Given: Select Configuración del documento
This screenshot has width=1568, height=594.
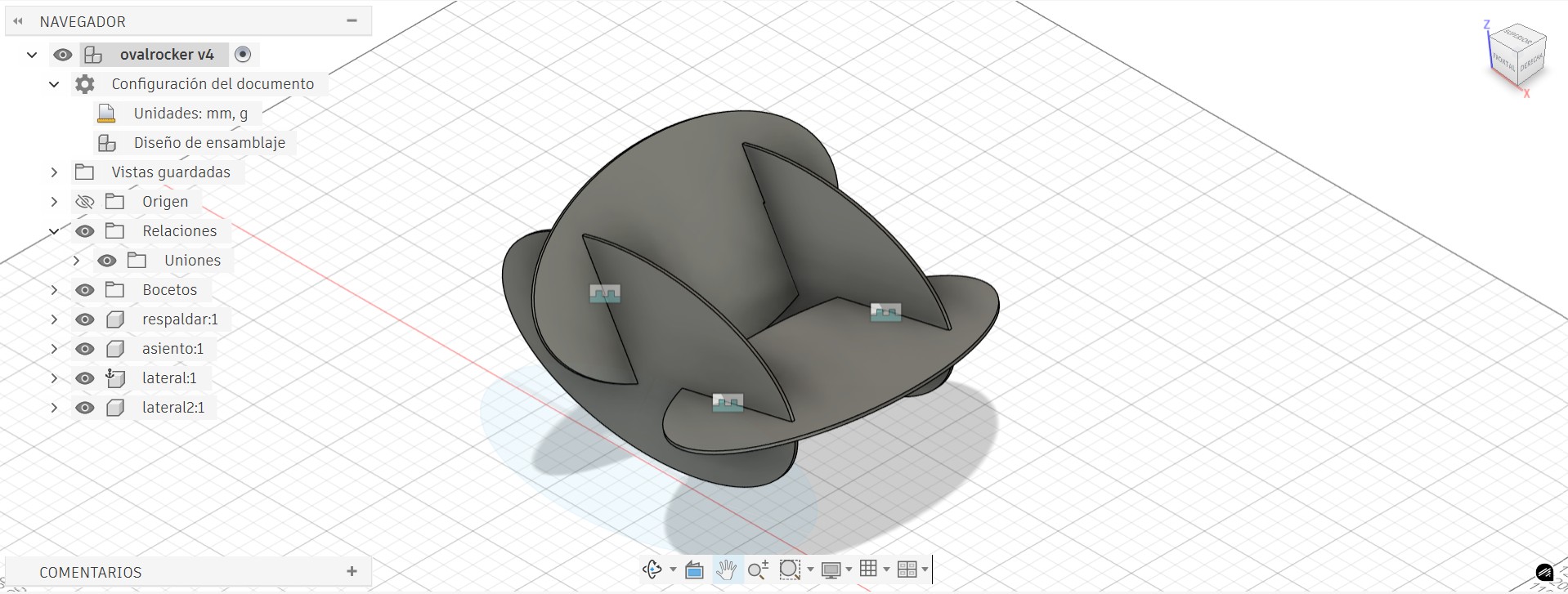Looking at the screenshot, I should pyautogui.click(x=213, y=84).
